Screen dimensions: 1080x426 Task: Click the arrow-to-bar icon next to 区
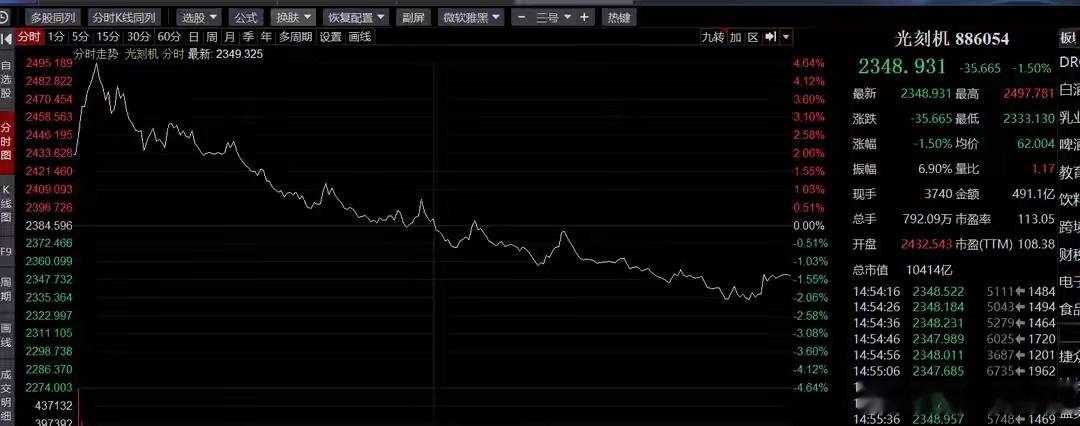click(771, 37)
